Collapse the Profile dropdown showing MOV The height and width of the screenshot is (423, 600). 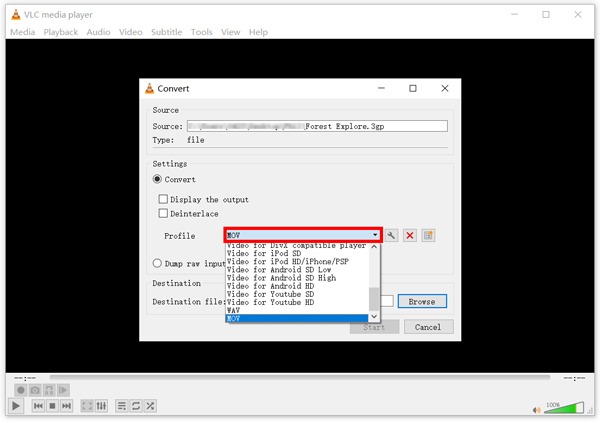303,235
